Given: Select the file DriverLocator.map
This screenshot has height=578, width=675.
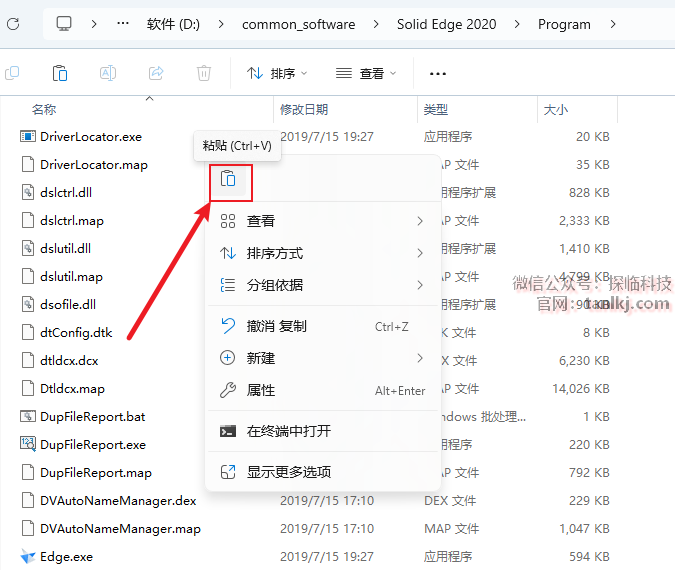Looking at the screenshot, I should pyautogui.click(x=94, y=165).
